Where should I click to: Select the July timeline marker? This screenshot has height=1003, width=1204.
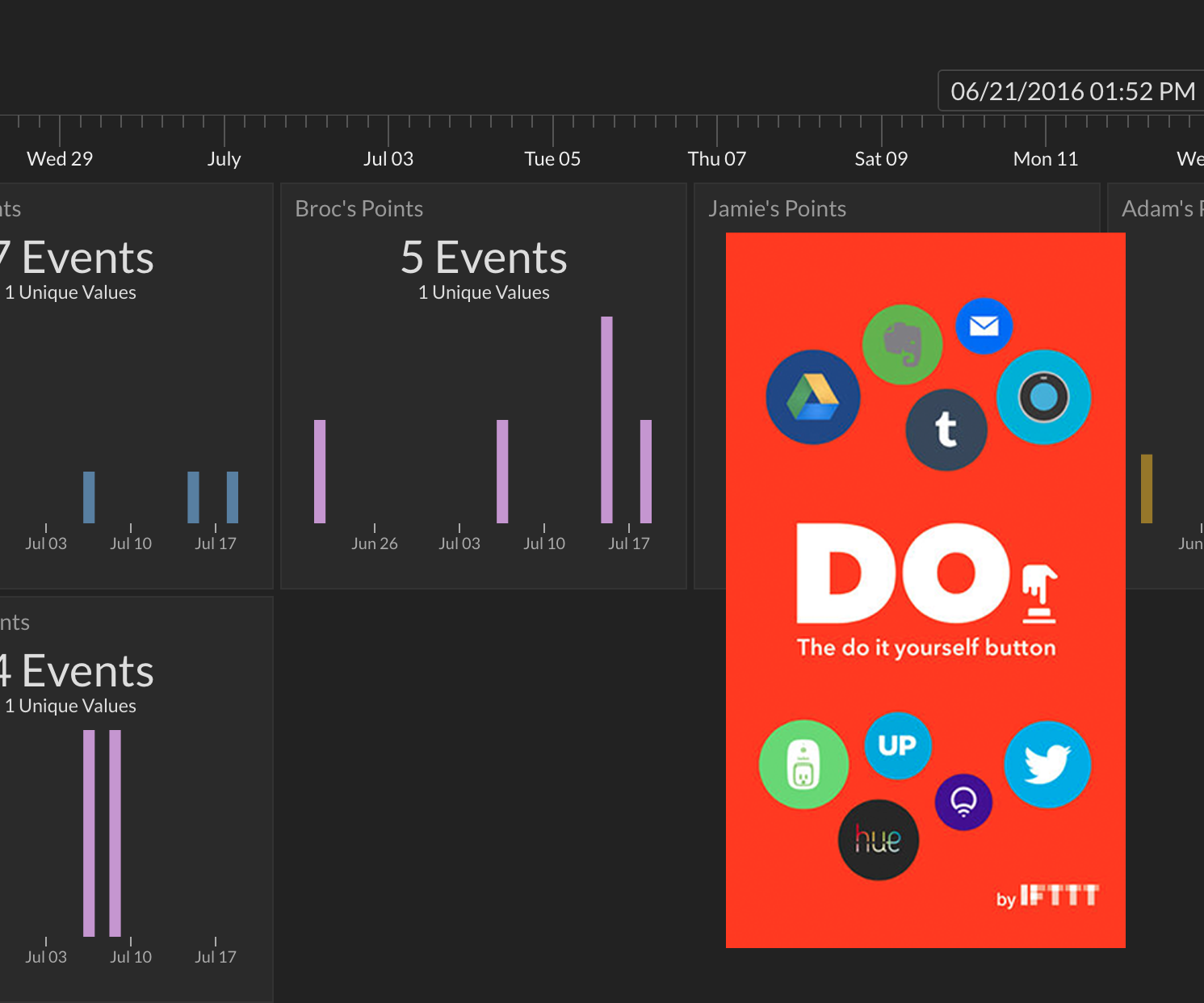(x=224, y=158)
